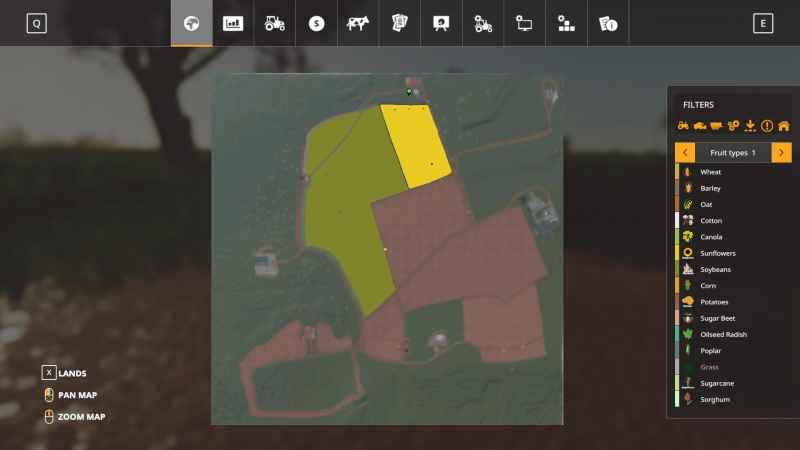The image size is (800, 450).
Task: Go to next filter category arrow
Action: tap(781, 153)
